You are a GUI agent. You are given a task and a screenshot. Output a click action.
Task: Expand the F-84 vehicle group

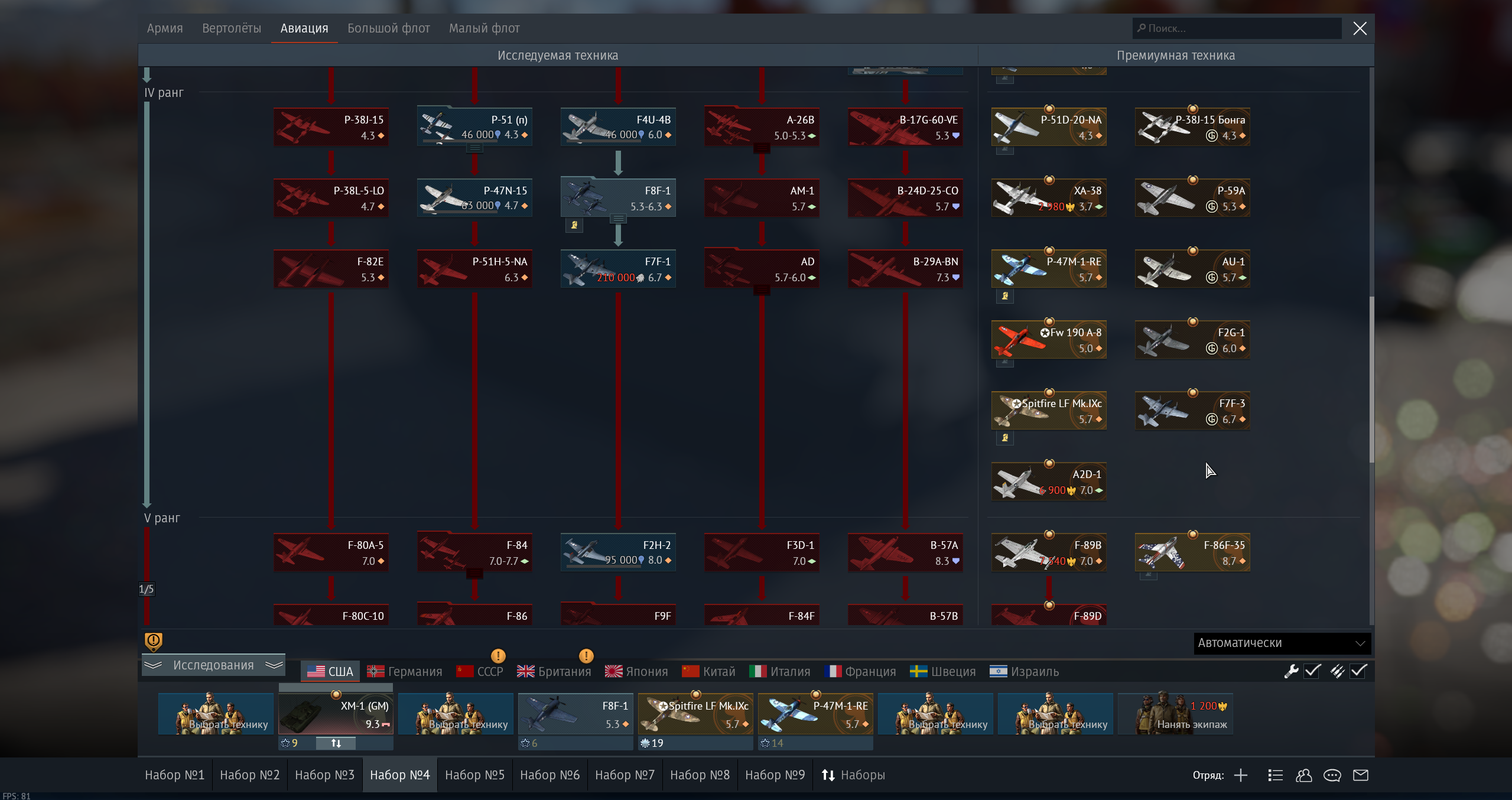coord(474,574)
